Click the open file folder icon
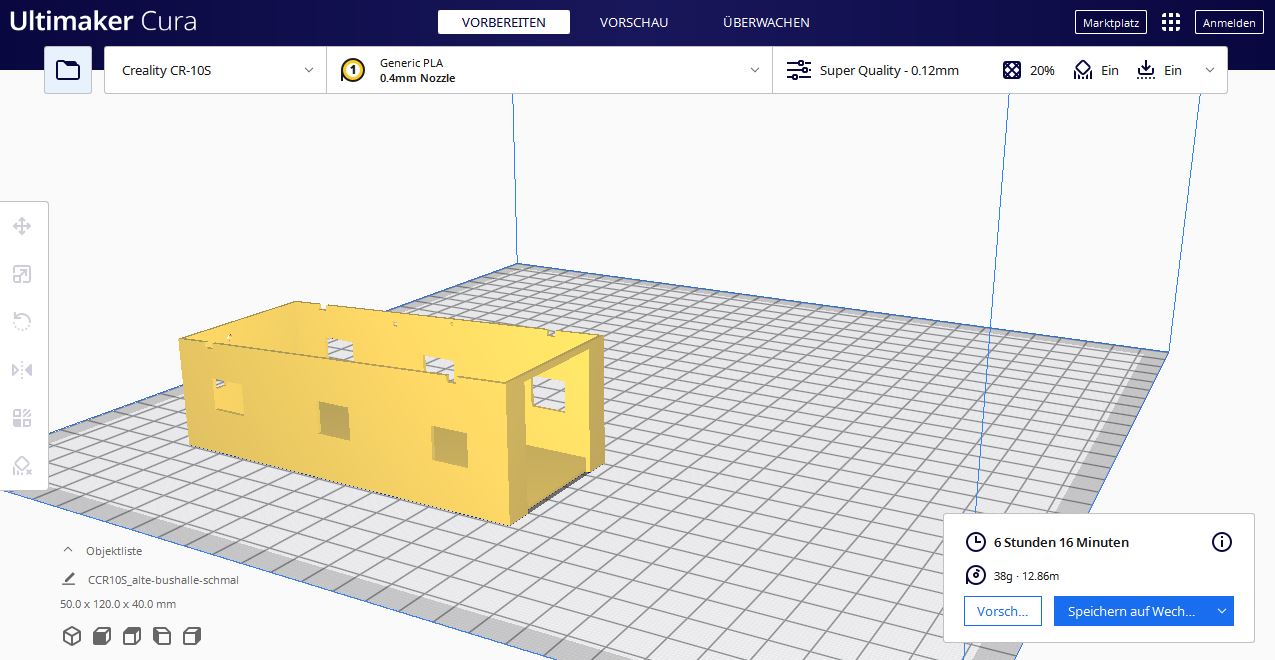 [68, 70]
